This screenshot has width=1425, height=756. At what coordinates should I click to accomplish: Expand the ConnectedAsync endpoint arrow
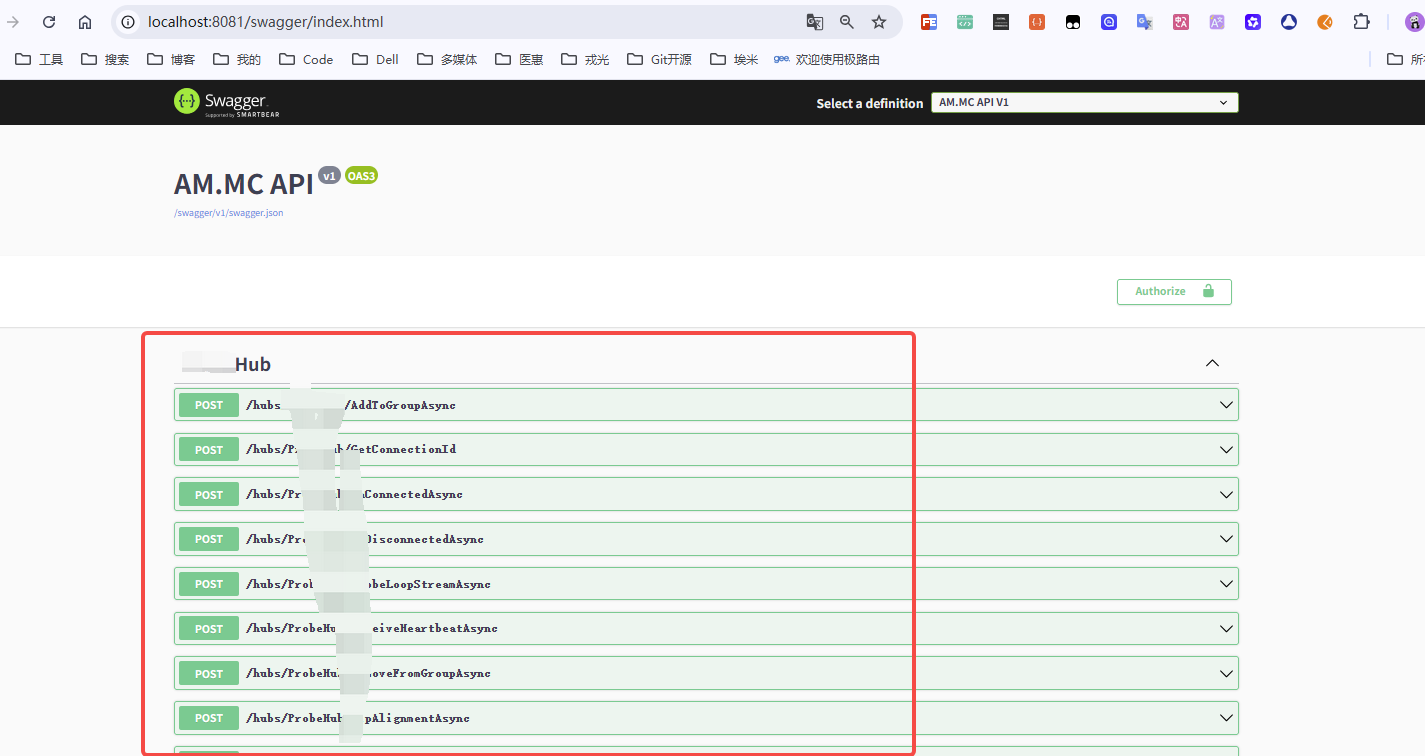click(1226, 494)
